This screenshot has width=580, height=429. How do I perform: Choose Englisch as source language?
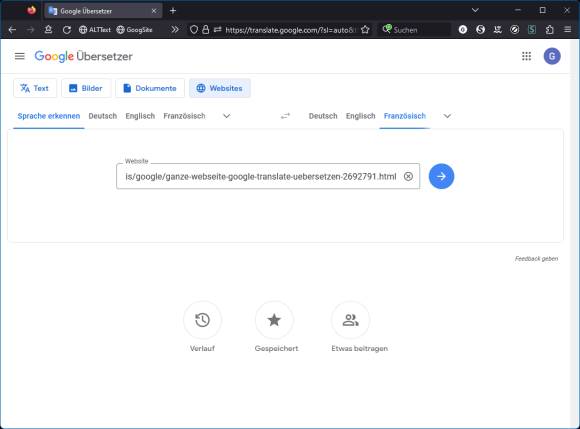140,116
